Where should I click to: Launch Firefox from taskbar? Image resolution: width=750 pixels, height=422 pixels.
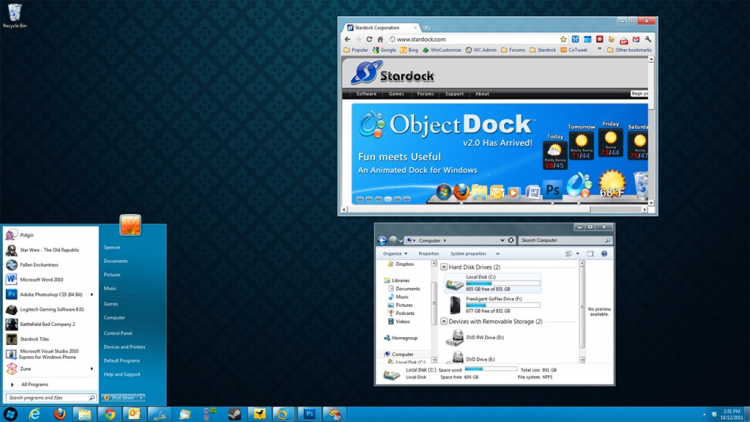pyautogui.click(x=60, y=414)
